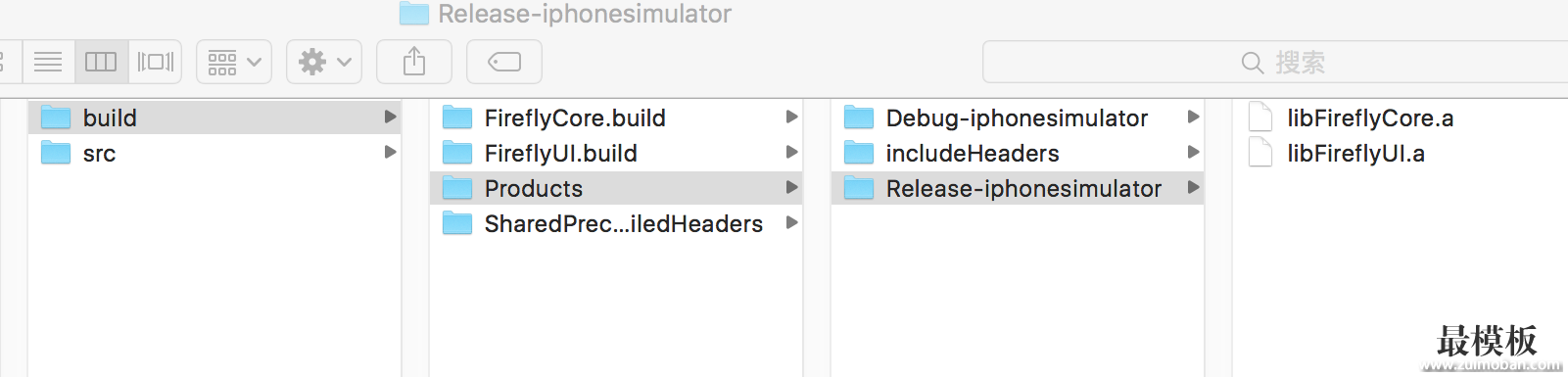Select the includeHeaders folder
Screen dimensions: 1568x377
point(1018,153)
